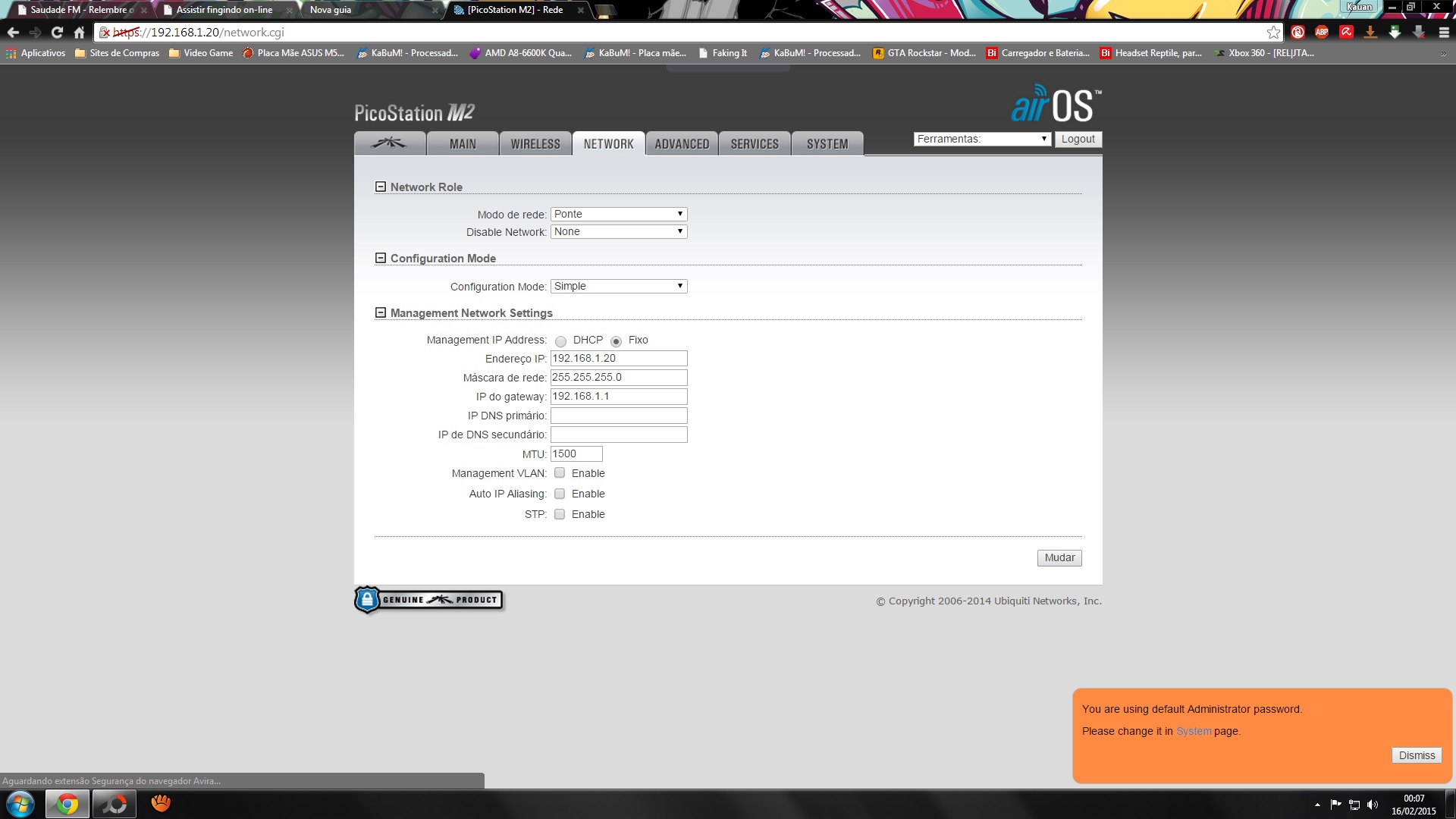The height and width of the screenshot is (819, 1456).
Task: Bookmark page with star icon
Action: (x=1273, y=32)
